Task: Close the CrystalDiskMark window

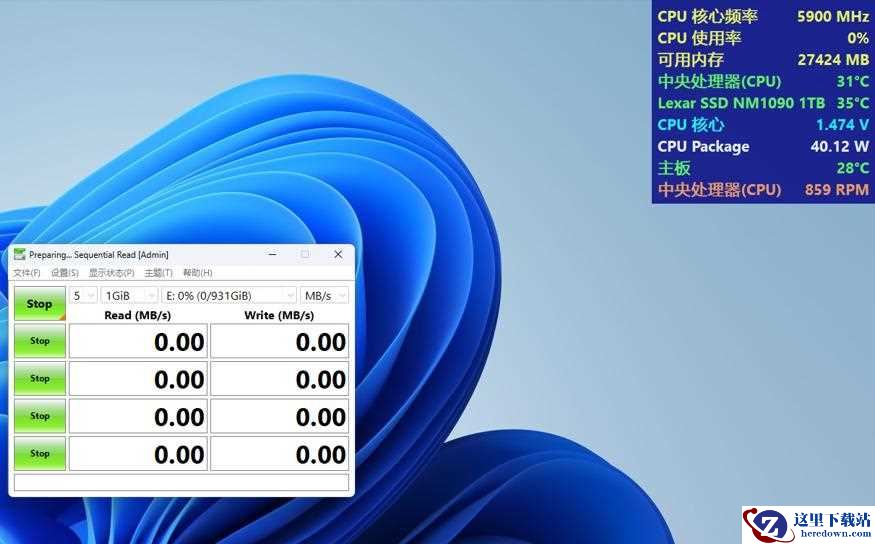Action: (x=338, y=254)
